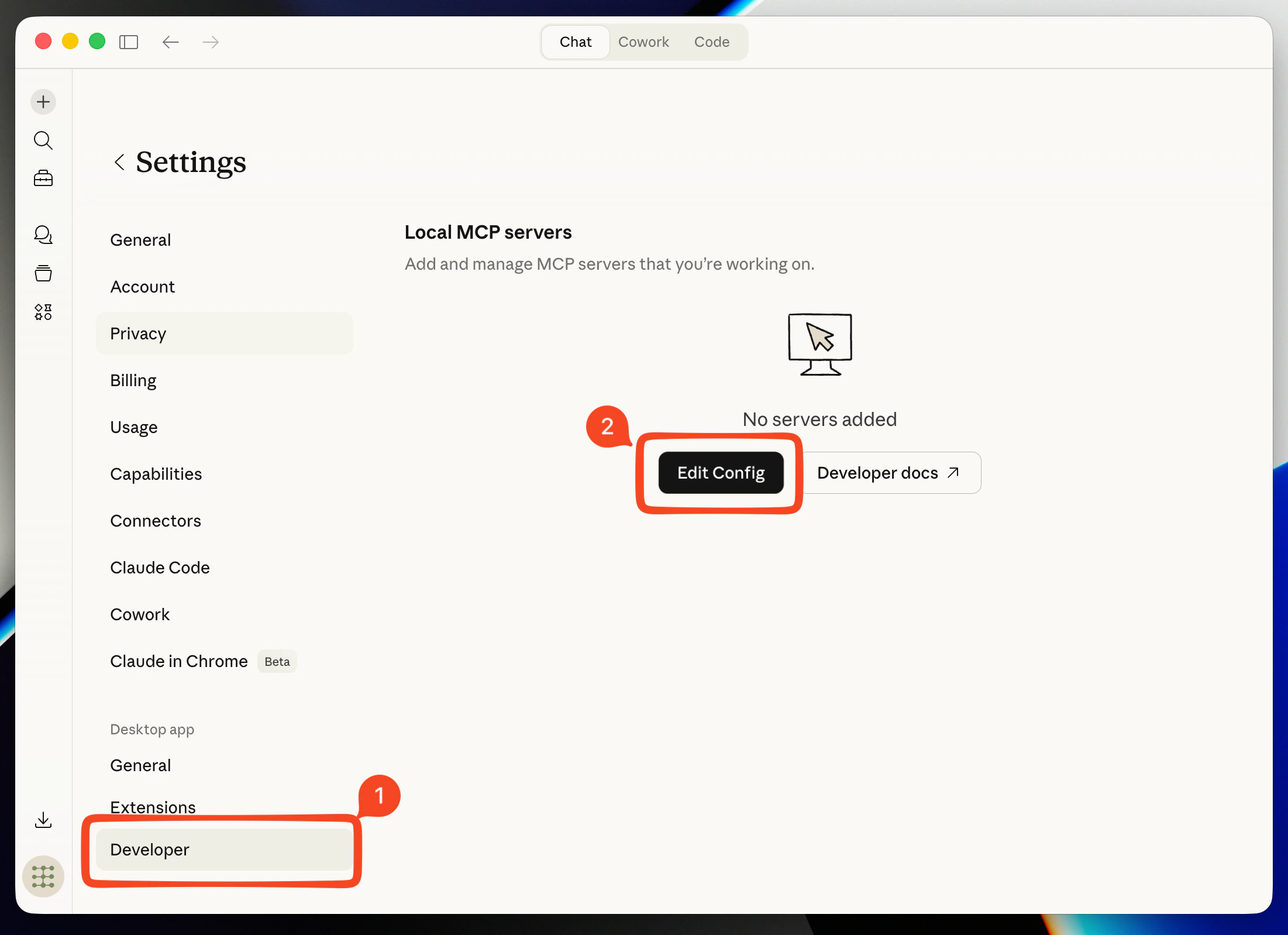
Task: Open connectors via the shapes icon
Action: (x=43, y=311)
